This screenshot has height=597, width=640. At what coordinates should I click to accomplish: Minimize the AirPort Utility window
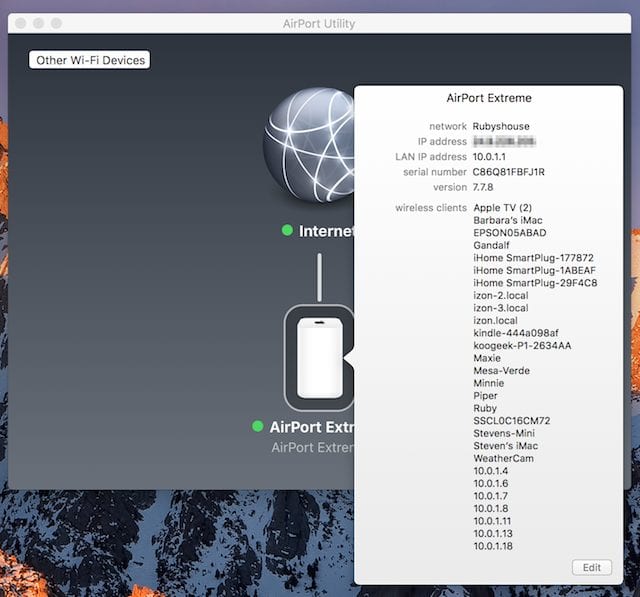click(38, 23)
